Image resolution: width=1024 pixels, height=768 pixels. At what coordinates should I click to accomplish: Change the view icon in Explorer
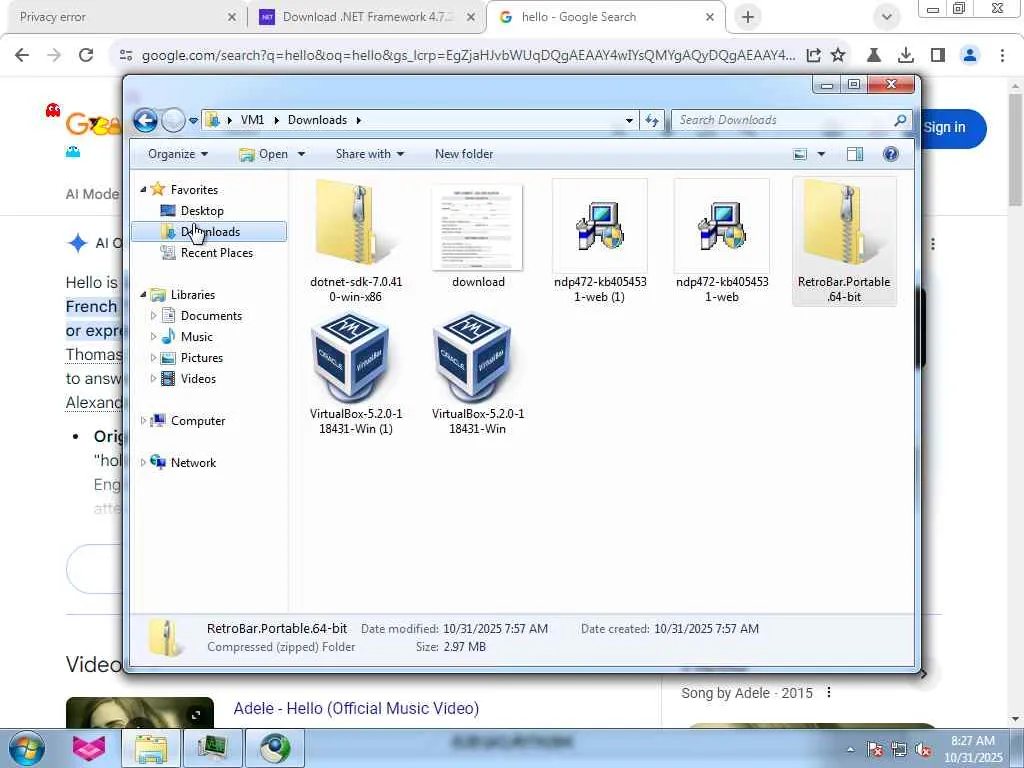(x=800, y=154)
